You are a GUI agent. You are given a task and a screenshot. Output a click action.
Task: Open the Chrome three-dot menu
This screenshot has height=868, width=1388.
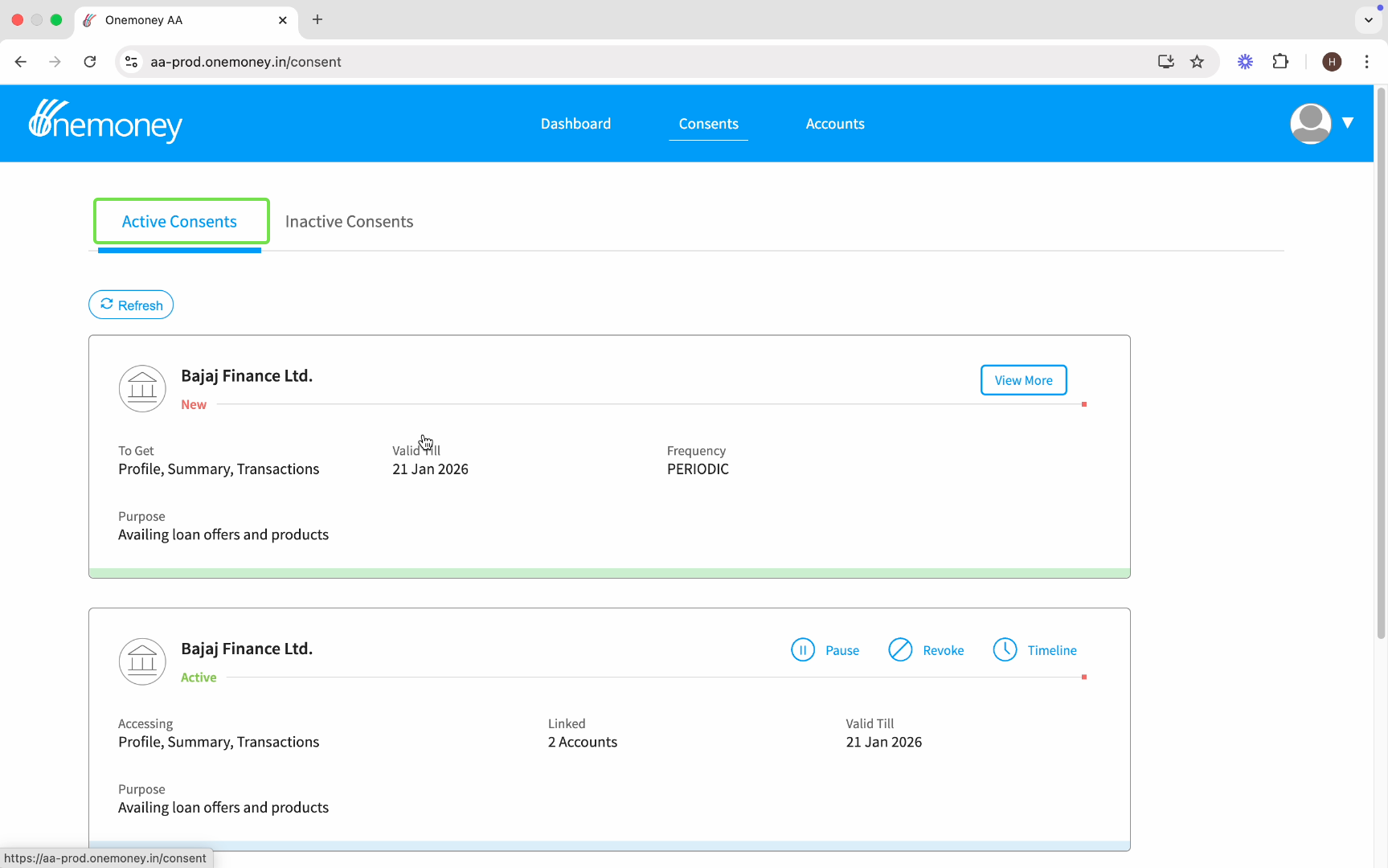point(1366,62)
